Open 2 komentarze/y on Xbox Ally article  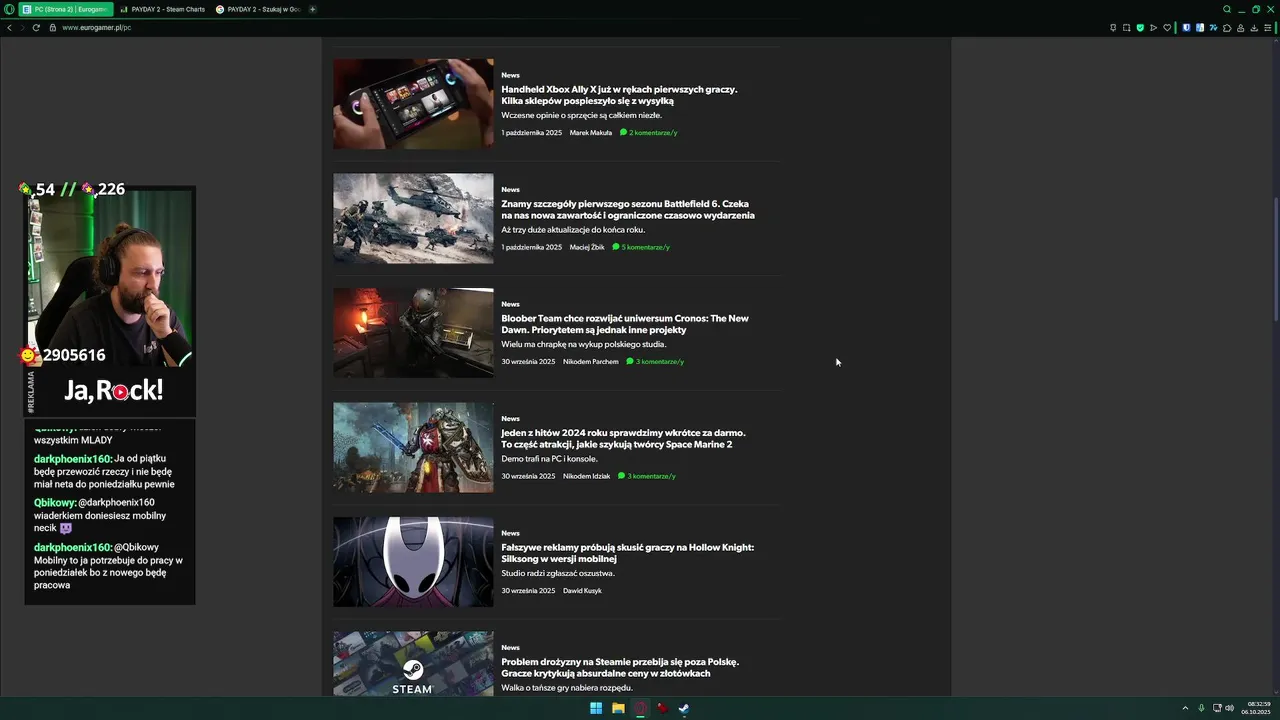pyautogui.click(x=648, y=132)
